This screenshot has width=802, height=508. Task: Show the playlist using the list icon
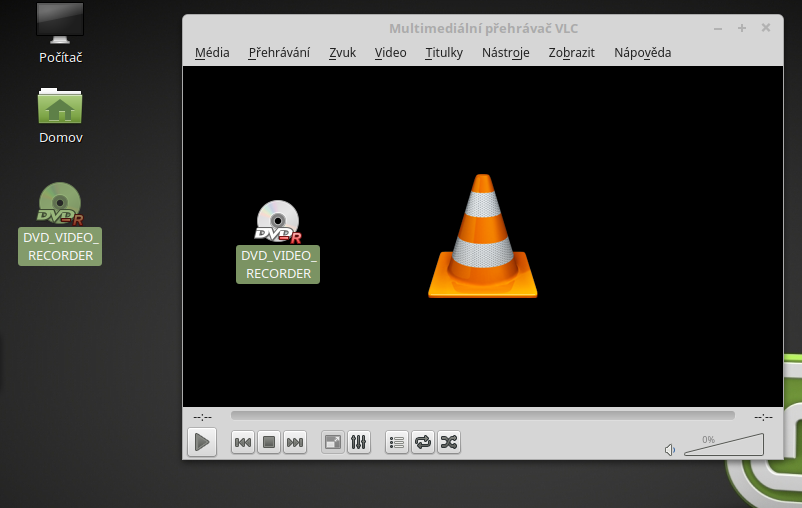pyautogui.click(x=397, y=442)
